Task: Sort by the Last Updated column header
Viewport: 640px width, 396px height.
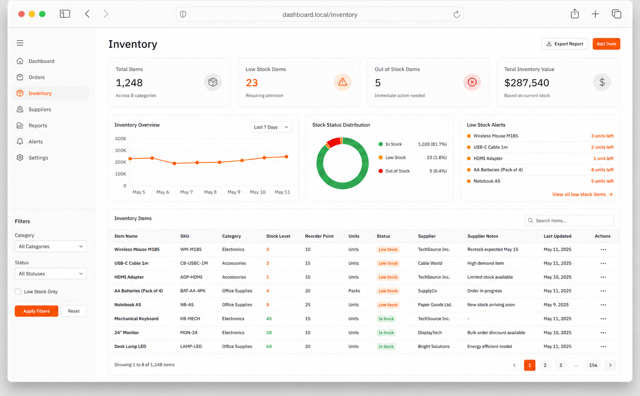Action: point(557,236)
